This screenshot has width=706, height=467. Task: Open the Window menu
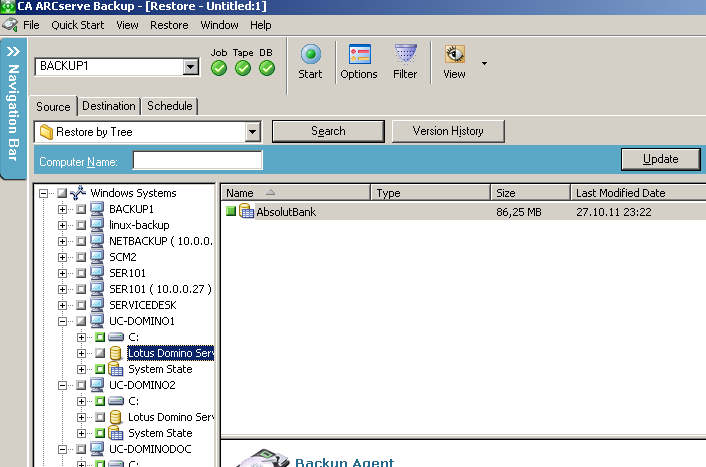219,25
